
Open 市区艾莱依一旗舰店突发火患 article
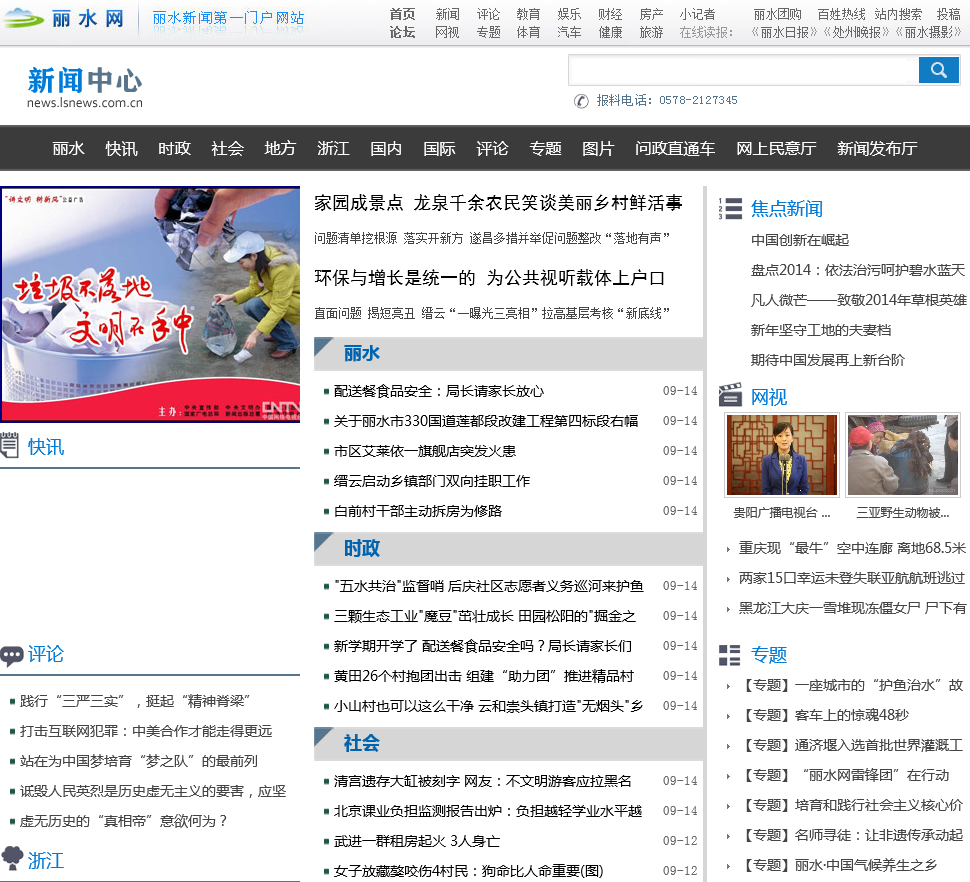424,451
